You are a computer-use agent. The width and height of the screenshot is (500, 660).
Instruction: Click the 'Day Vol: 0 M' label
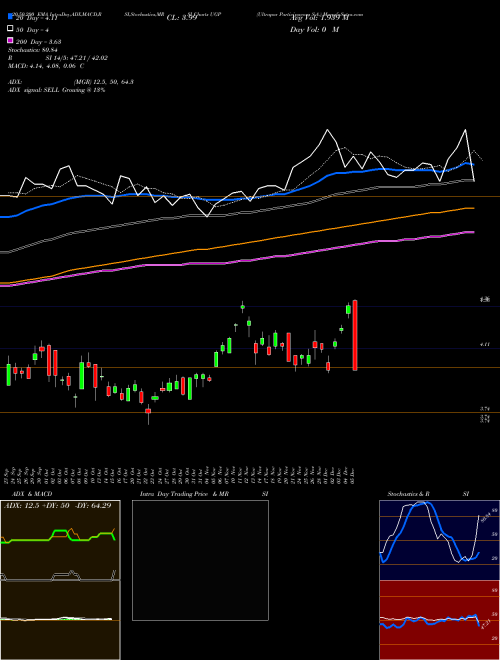(314, 30)
